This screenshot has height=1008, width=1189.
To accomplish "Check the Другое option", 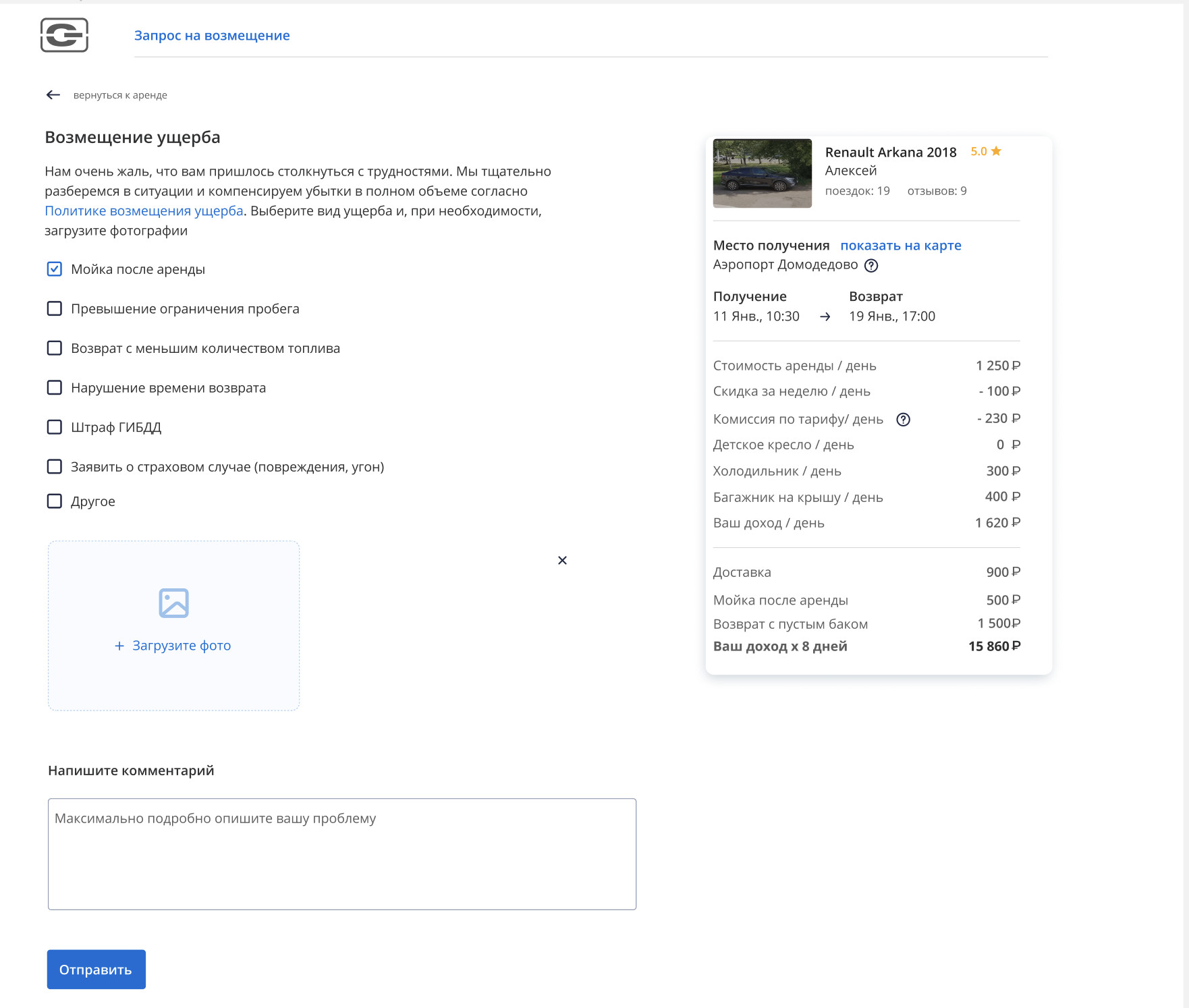I will [55, 501].
